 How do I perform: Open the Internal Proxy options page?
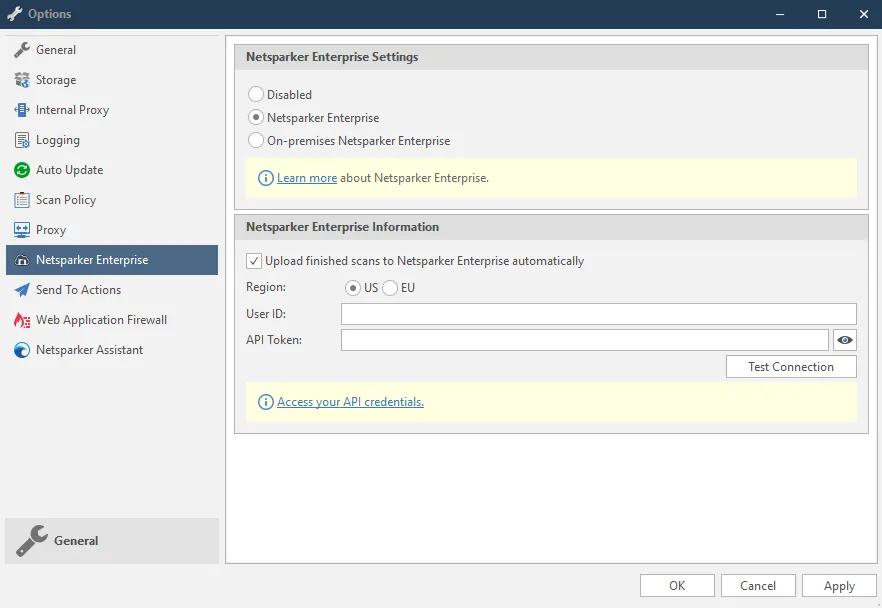(112, 110)
